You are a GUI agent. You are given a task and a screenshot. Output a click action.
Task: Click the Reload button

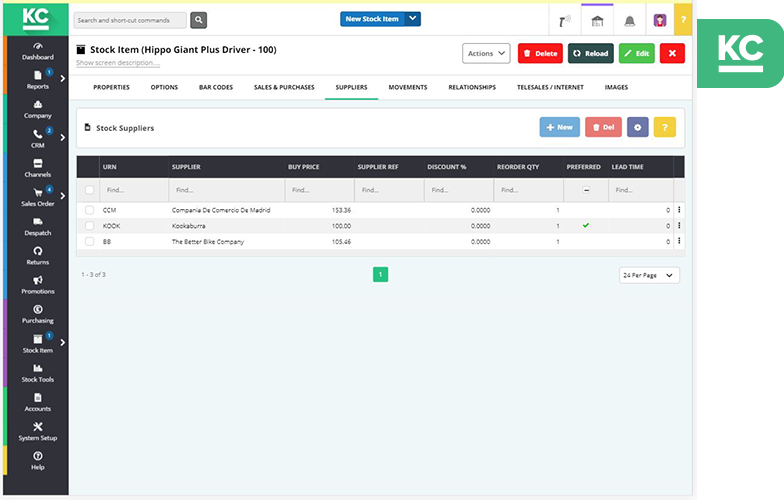590,53
